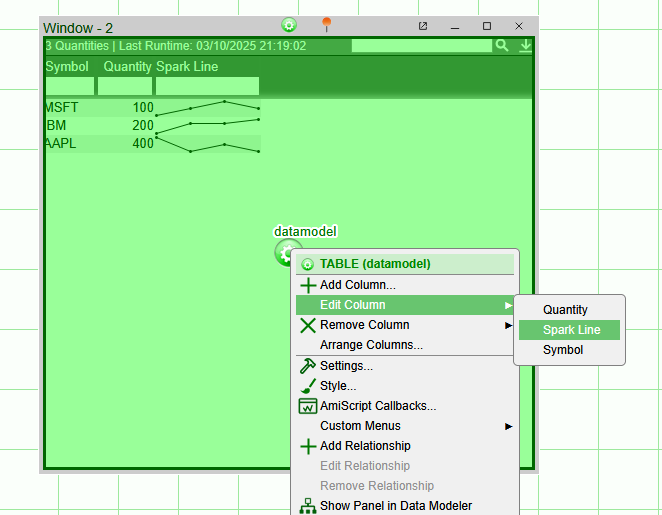
Task: Select Show Panel in Data Modeler
Action: 395,506
